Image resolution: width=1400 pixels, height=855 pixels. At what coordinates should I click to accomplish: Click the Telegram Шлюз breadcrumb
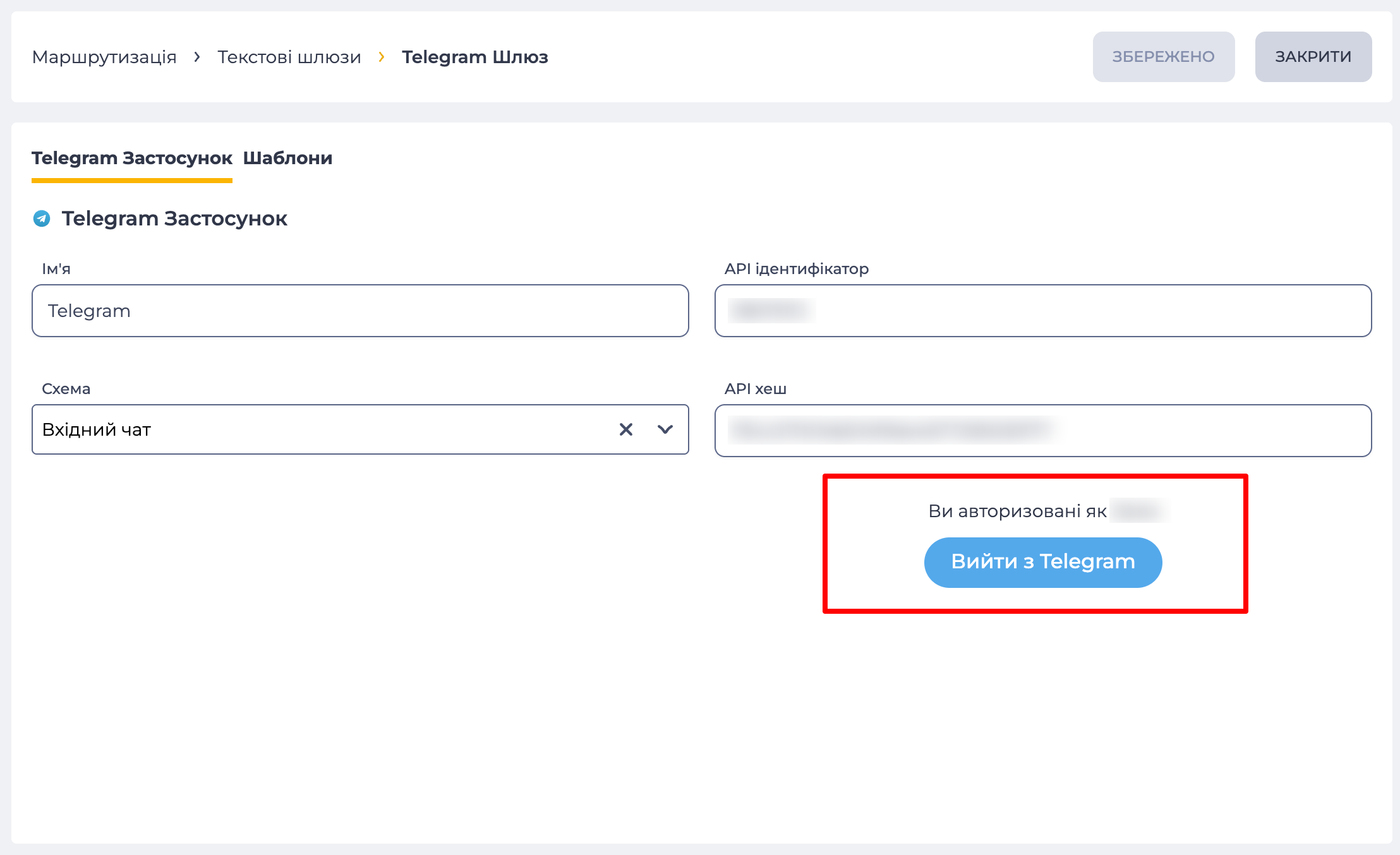click(475, 57)
